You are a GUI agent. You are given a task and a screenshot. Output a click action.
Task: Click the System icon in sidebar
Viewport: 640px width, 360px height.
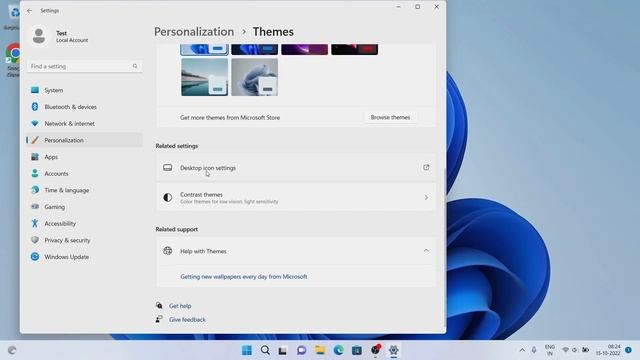(35, 90)
